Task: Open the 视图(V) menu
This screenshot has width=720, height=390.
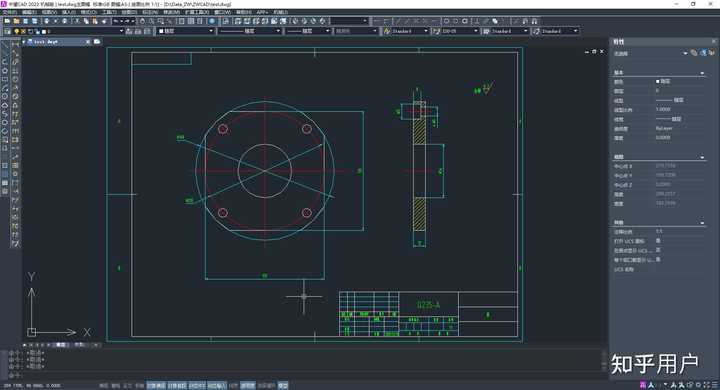Action: 49,12
